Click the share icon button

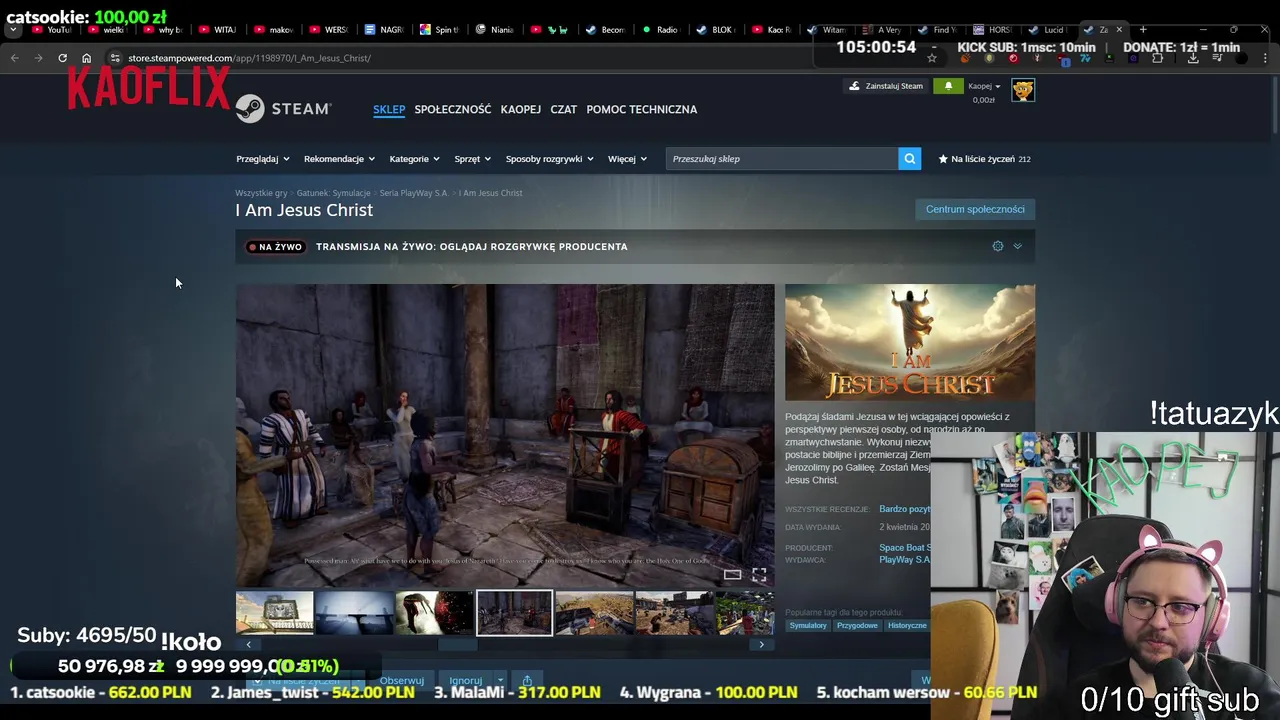coord(527,680)
